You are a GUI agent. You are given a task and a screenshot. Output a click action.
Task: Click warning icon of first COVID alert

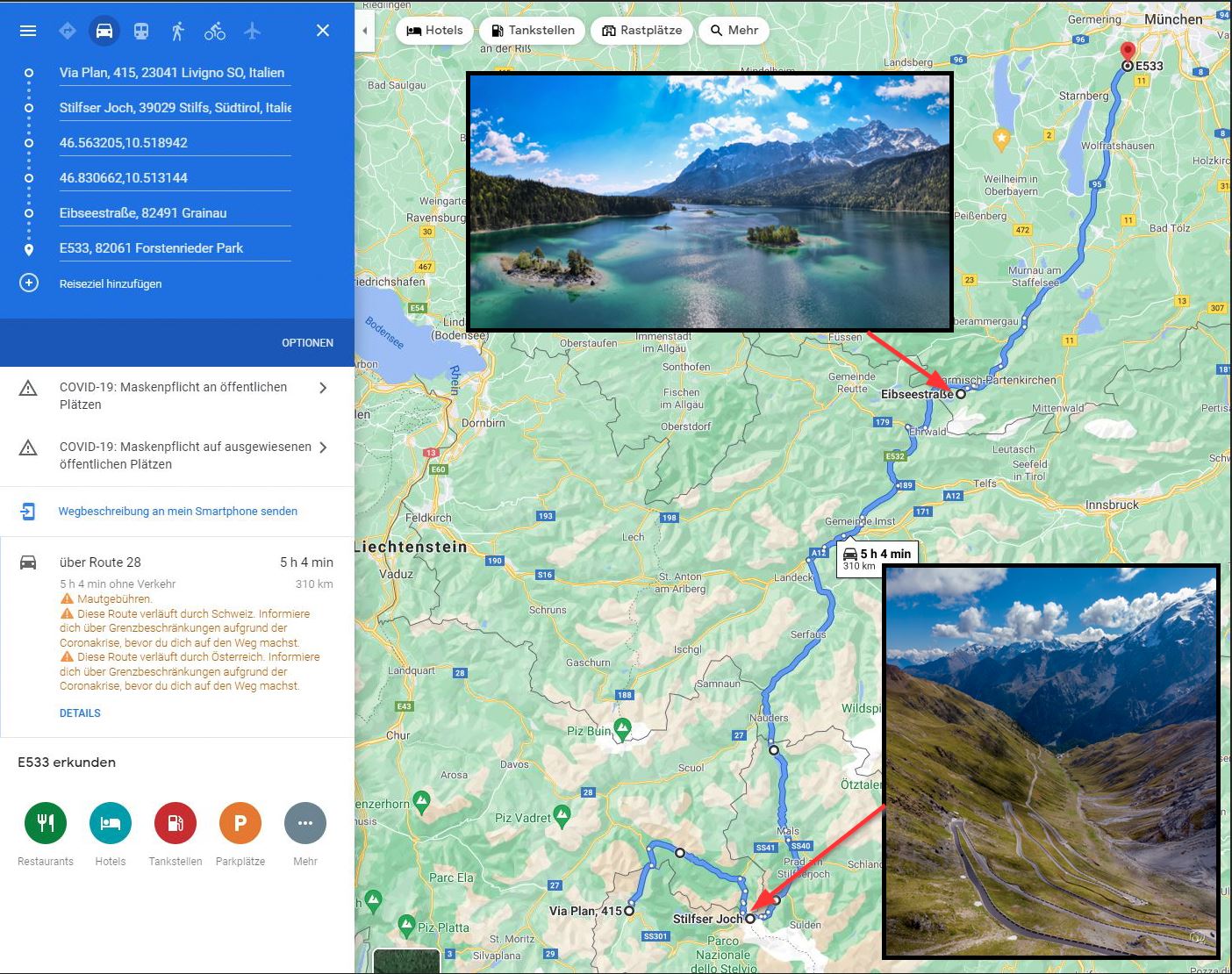pyautogui.click(x=28, y=388)
